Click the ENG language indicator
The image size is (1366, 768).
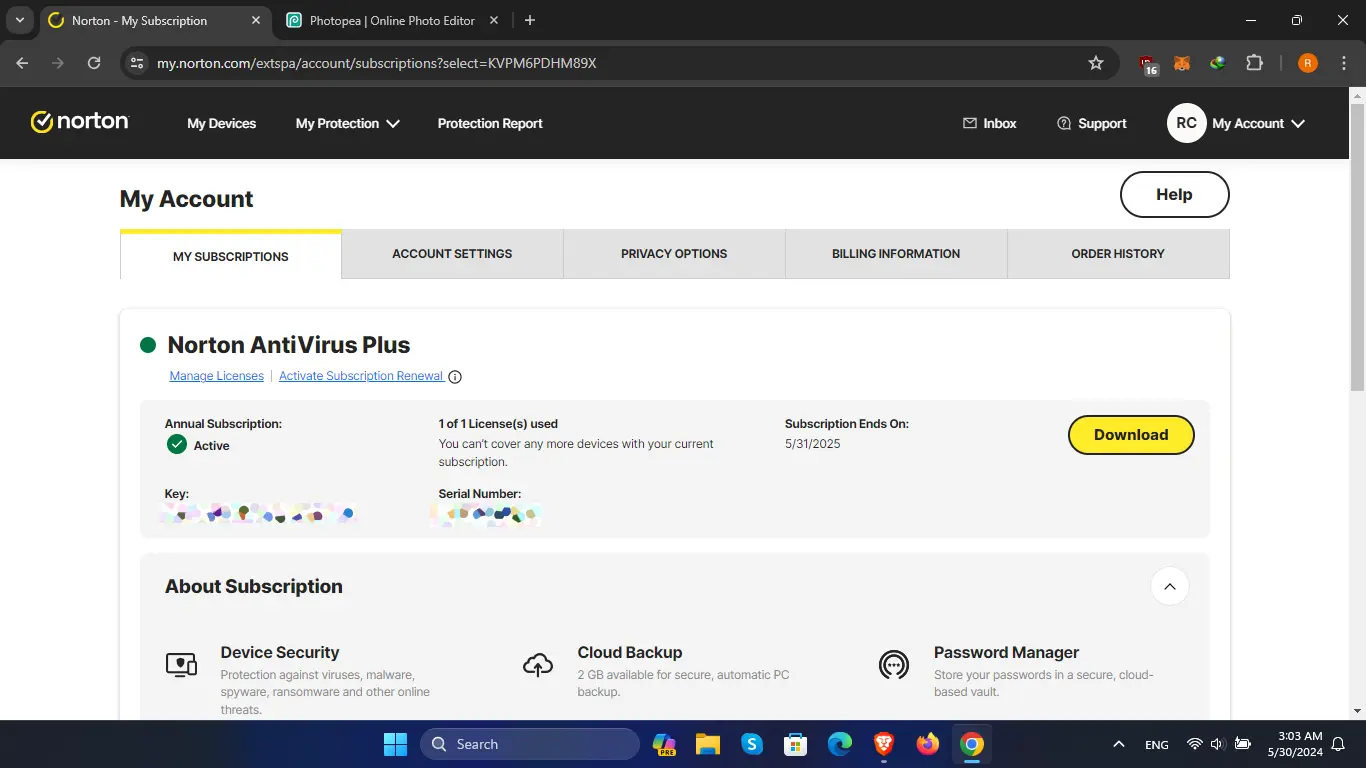[x=1157, y=744]
